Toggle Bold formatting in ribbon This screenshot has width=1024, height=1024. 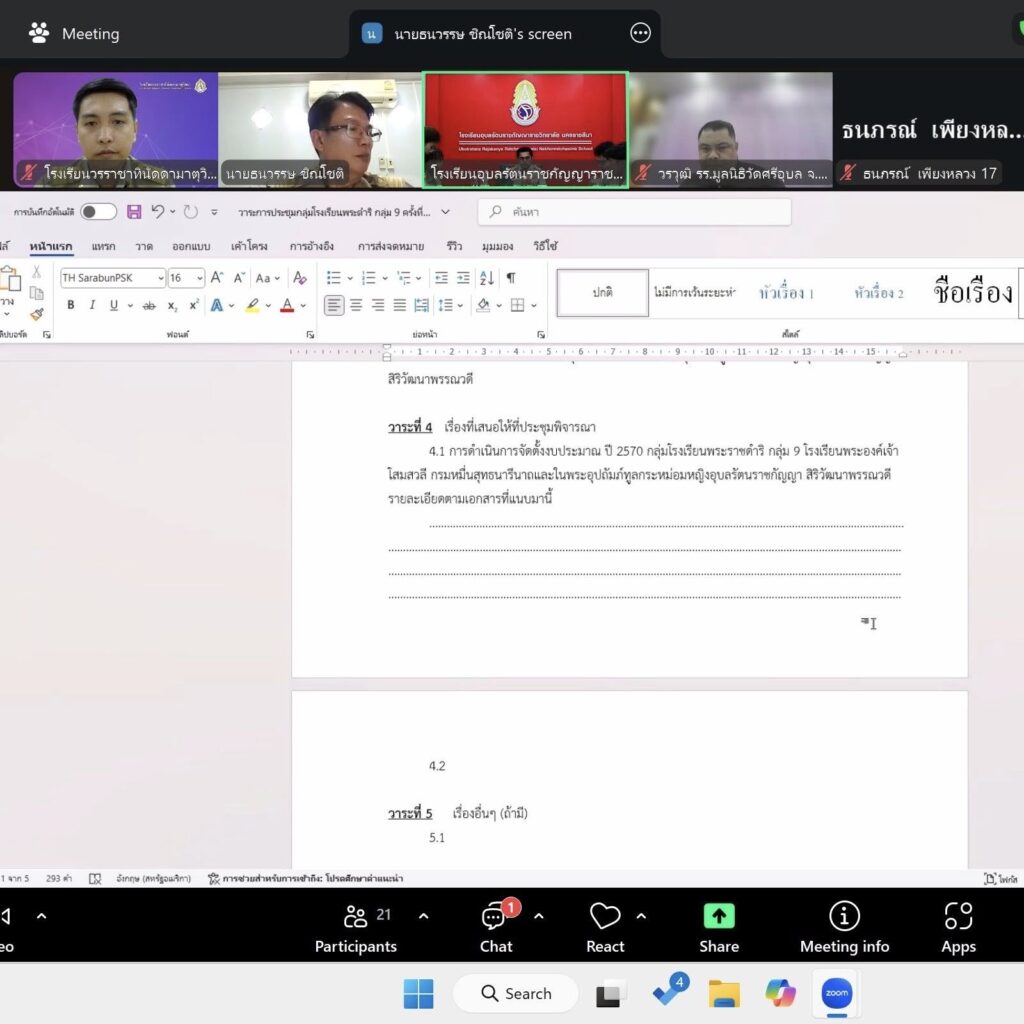click(70, 305)
